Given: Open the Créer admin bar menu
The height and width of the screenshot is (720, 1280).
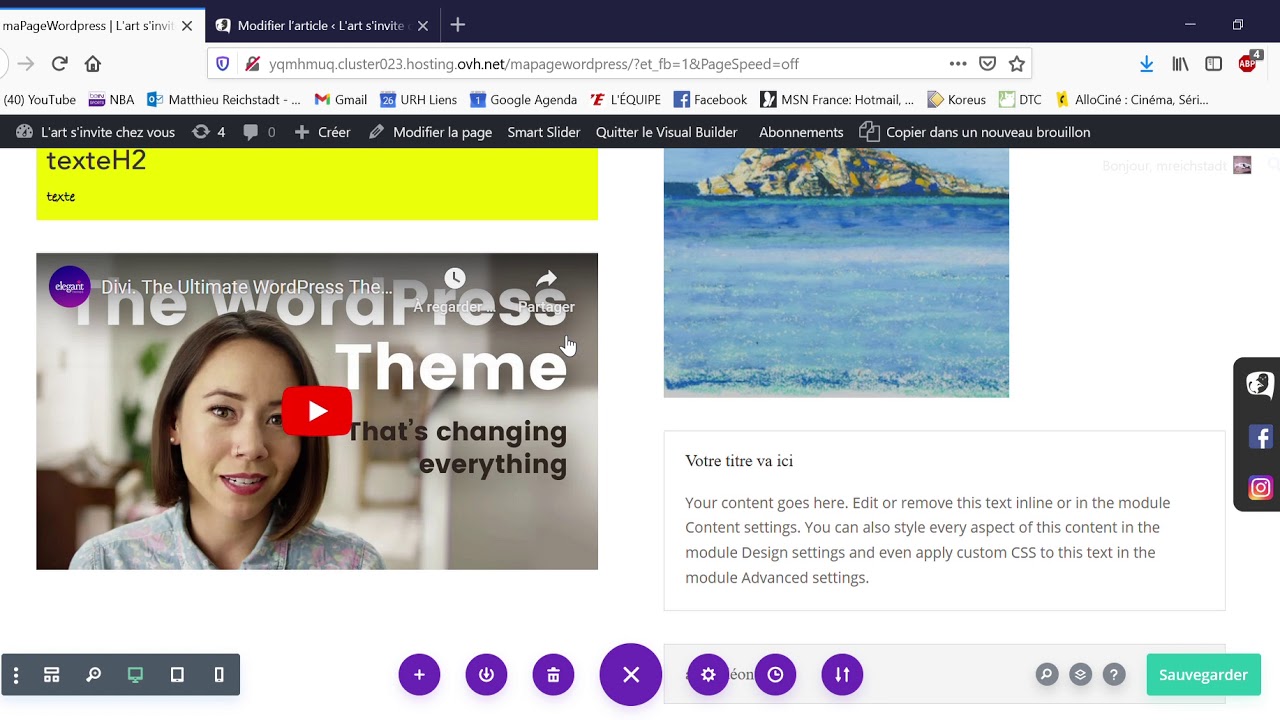Looking at the screenshot, I should (x=323, y=132).
